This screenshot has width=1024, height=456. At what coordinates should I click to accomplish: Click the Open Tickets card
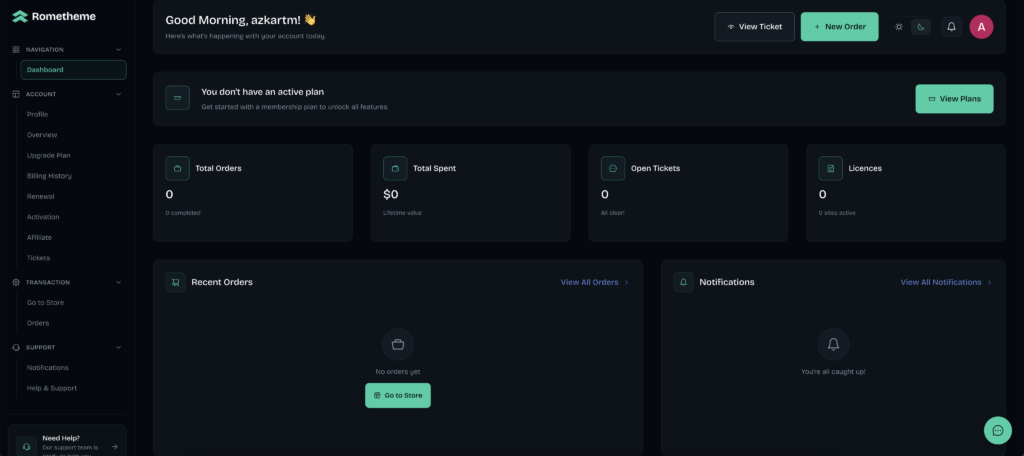[688, 193]
